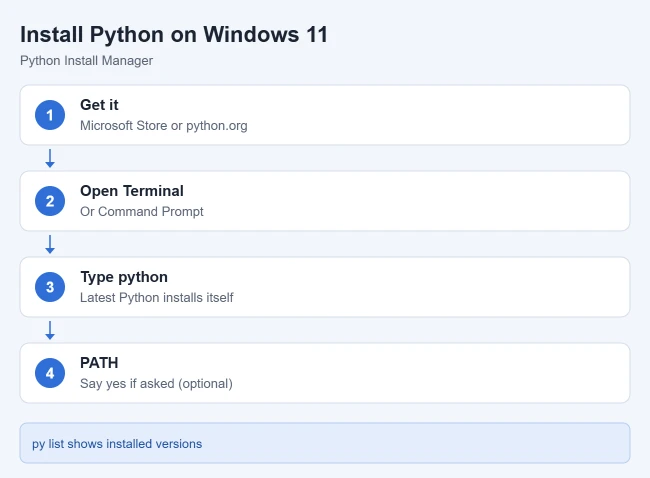Screen dimensions: 650x478
Task: Select the "Get it" step title
Action: click(99, 105)
